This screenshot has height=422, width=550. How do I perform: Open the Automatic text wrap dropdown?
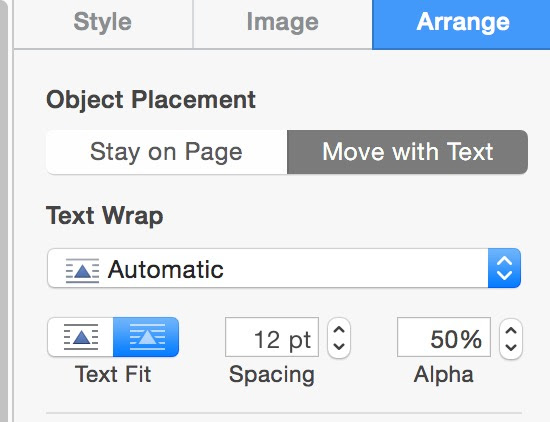284,268
